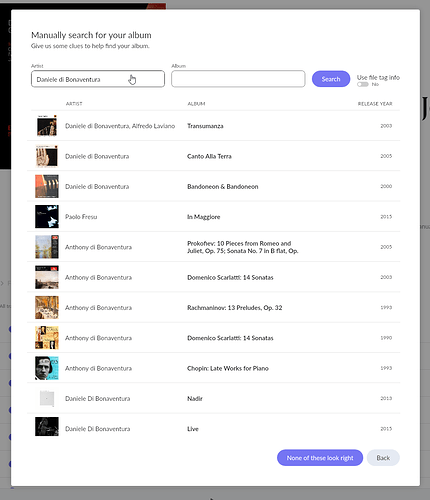Select the 2003 Domenico Scarlatti 14 Sonatas row

pos(214,277)
